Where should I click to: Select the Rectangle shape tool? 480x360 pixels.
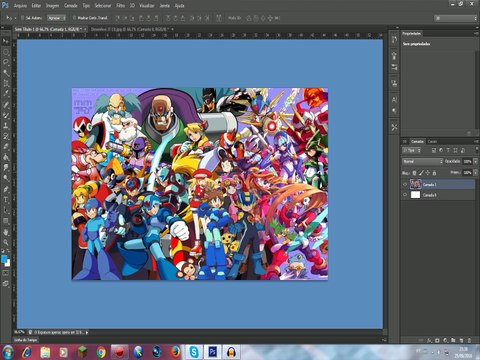pos(6,221)
